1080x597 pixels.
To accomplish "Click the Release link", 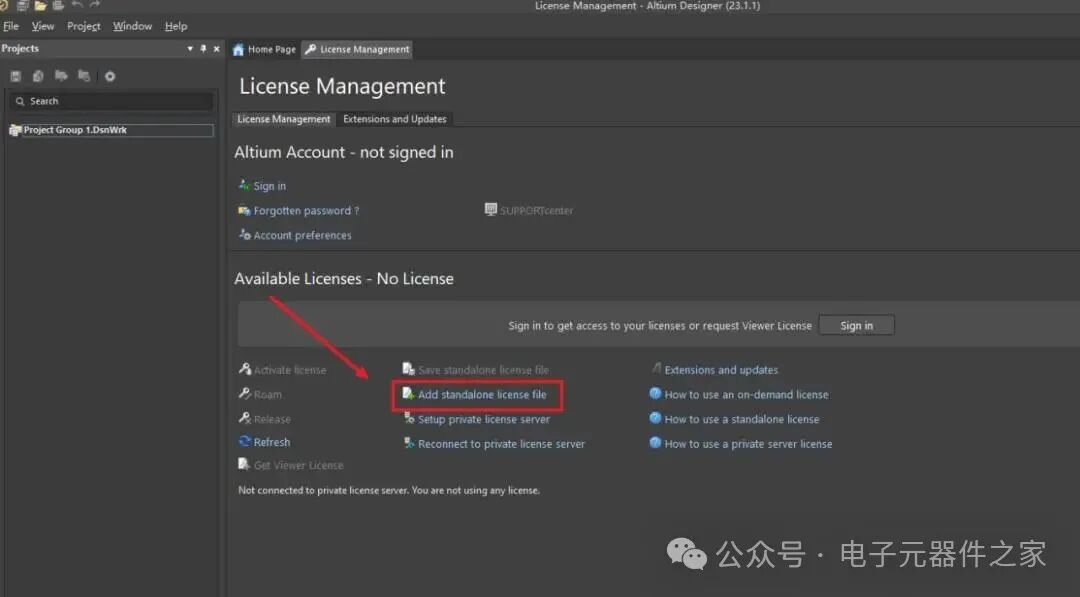I will (x=272, y=419).
